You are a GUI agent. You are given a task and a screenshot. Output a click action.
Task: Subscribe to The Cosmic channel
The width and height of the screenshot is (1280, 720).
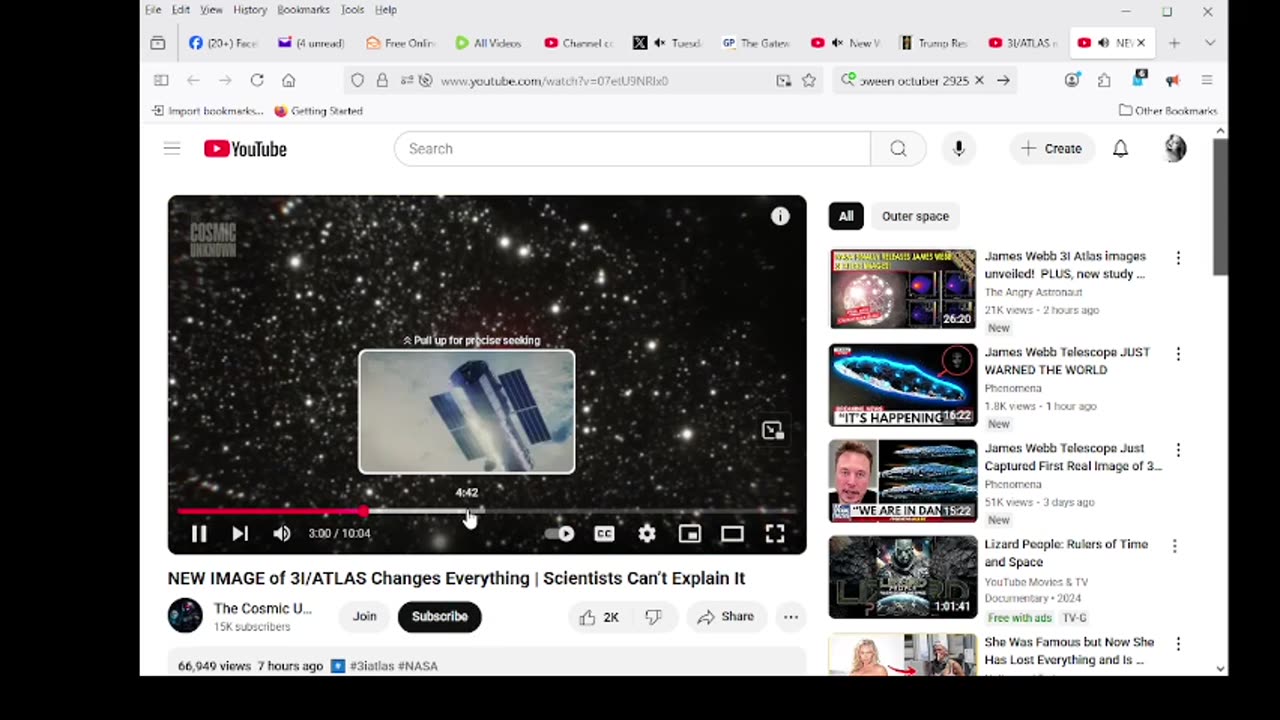coord(439,617)
